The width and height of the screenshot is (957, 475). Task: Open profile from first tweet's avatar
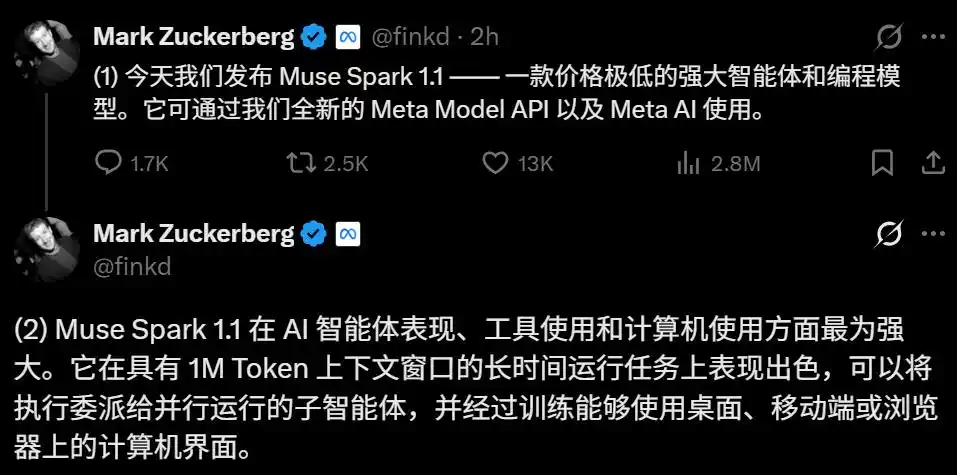pos(46,53)
